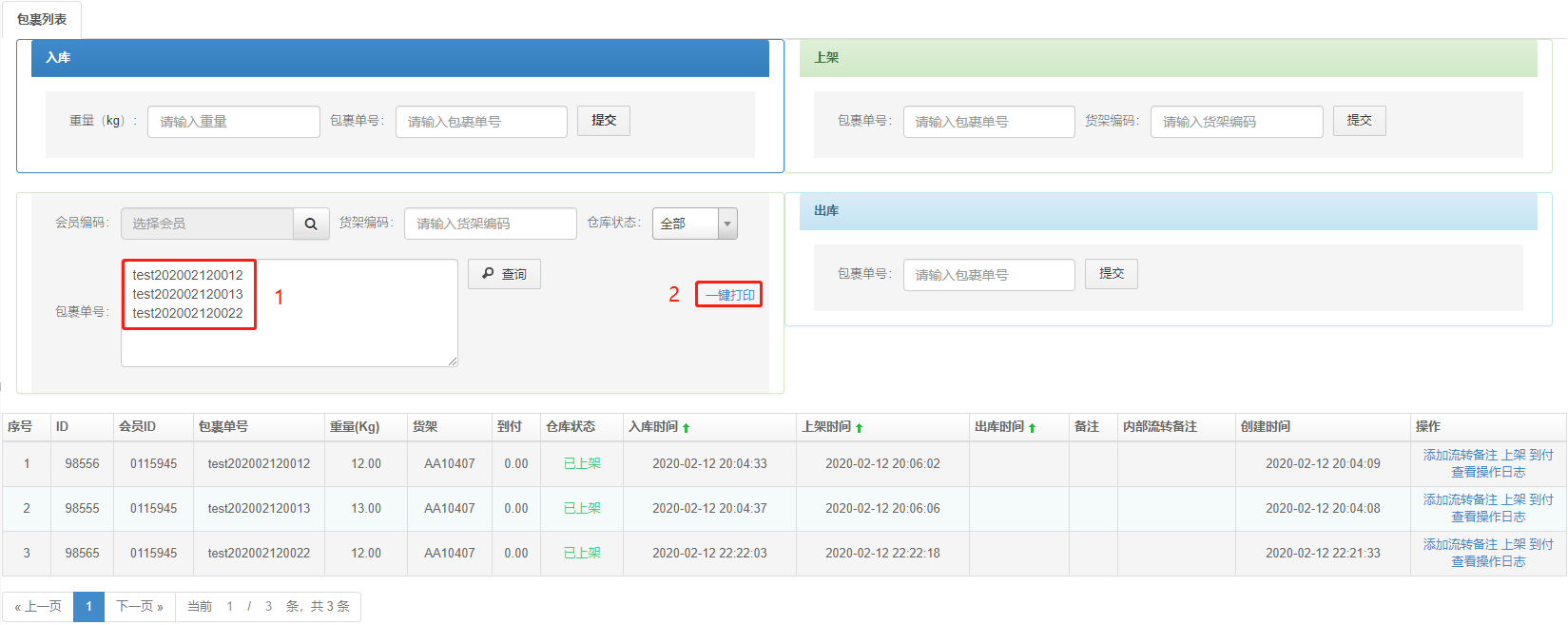The height and width of the screenshot is (625, 1568).
Task: Focus the 入库 panel 包裹单号 input
Action: (x=481, y=122)
